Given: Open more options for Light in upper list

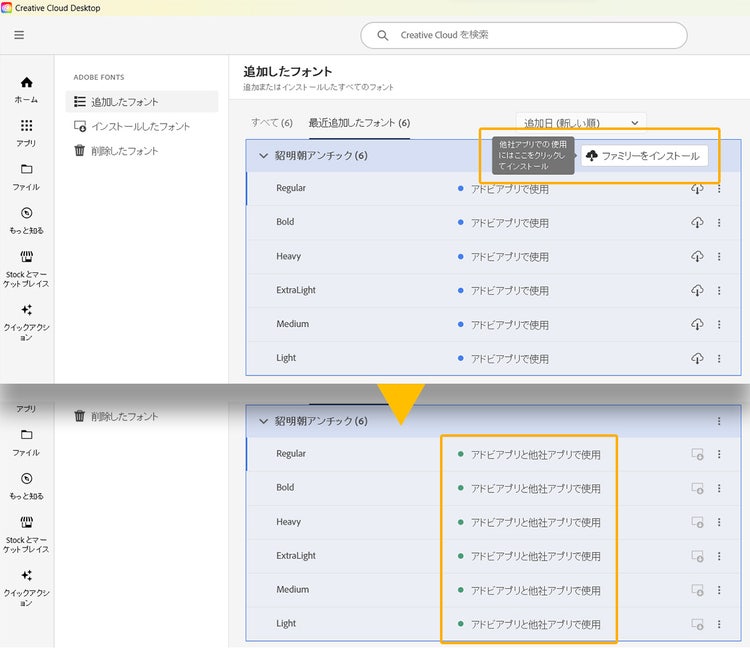Looking at the screenshot, I should pyautogui.click(x=719, y=358).
